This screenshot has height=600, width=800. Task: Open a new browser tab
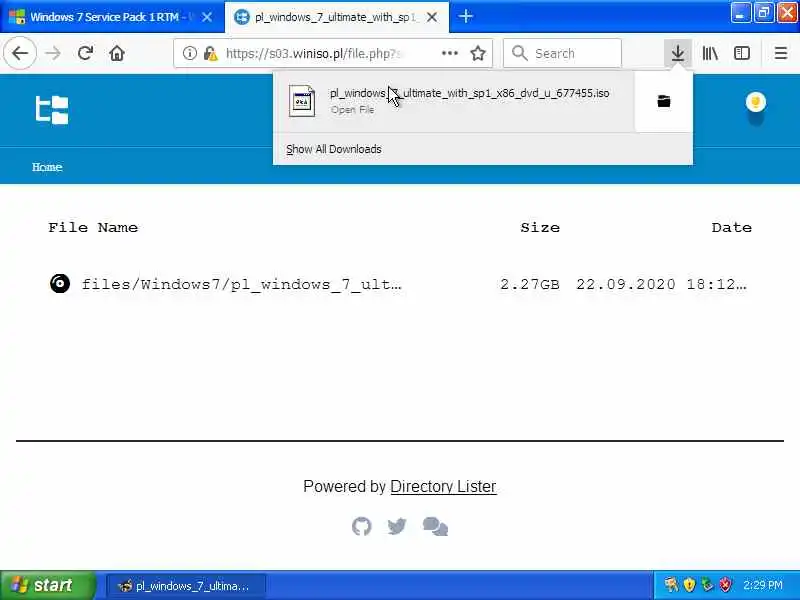(x=465, y=16)
